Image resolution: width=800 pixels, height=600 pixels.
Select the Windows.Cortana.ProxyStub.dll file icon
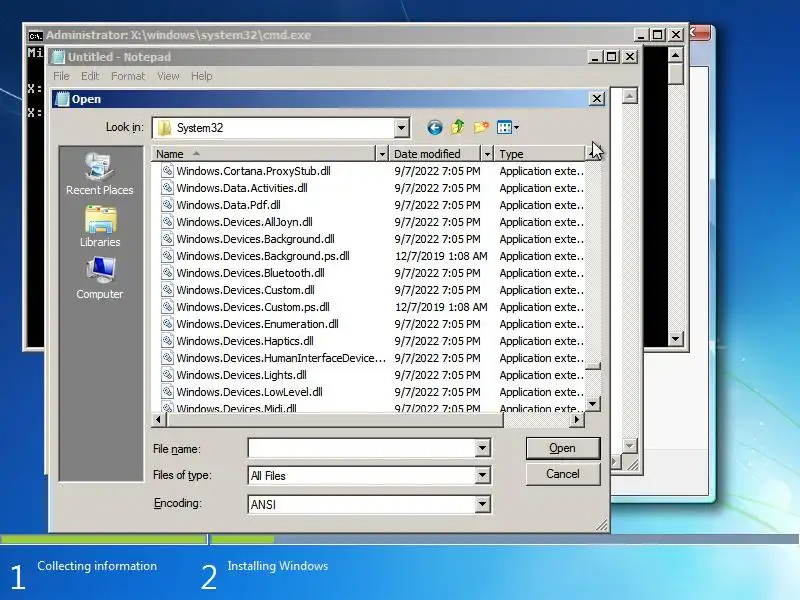[x=167, y=170]
